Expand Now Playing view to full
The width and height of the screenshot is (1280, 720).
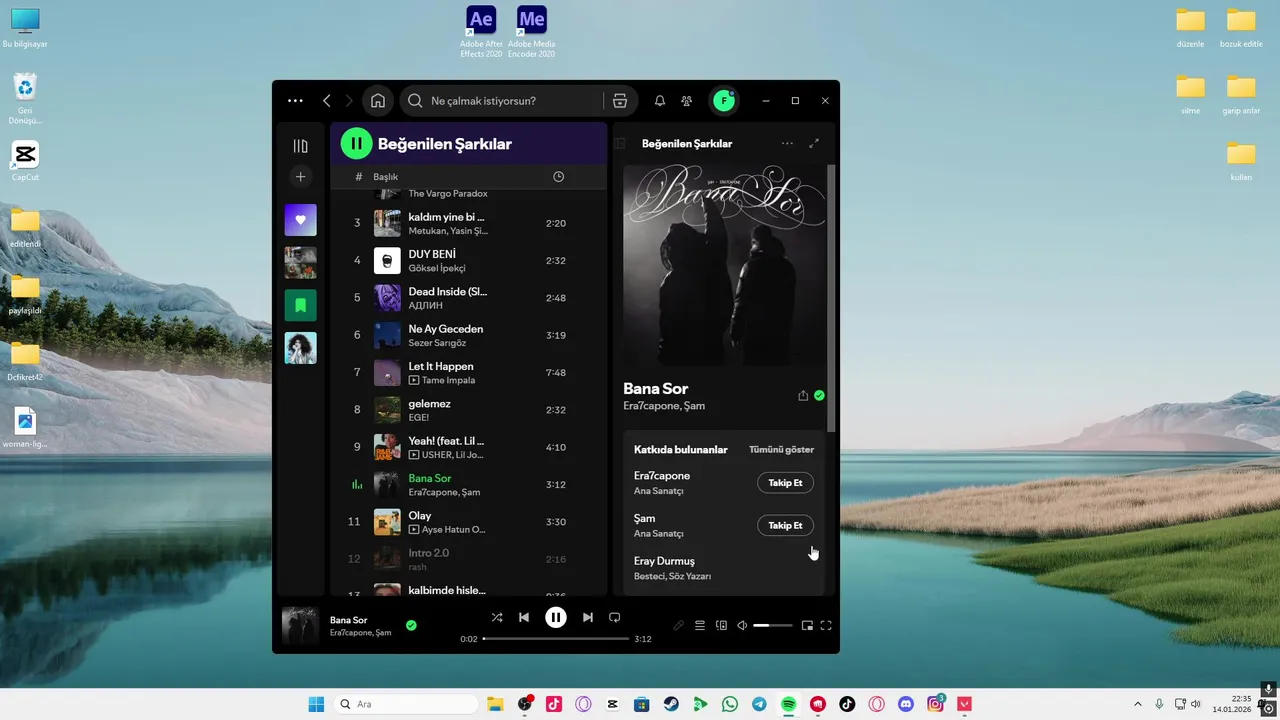[x=814, y=144]
